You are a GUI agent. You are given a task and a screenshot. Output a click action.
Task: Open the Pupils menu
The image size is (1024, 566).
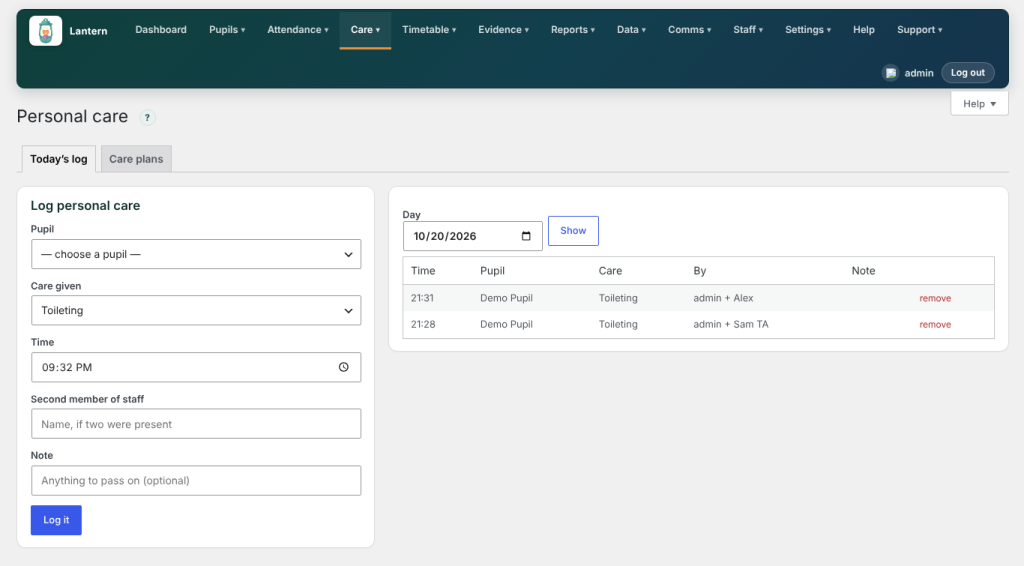click(227, 29)
